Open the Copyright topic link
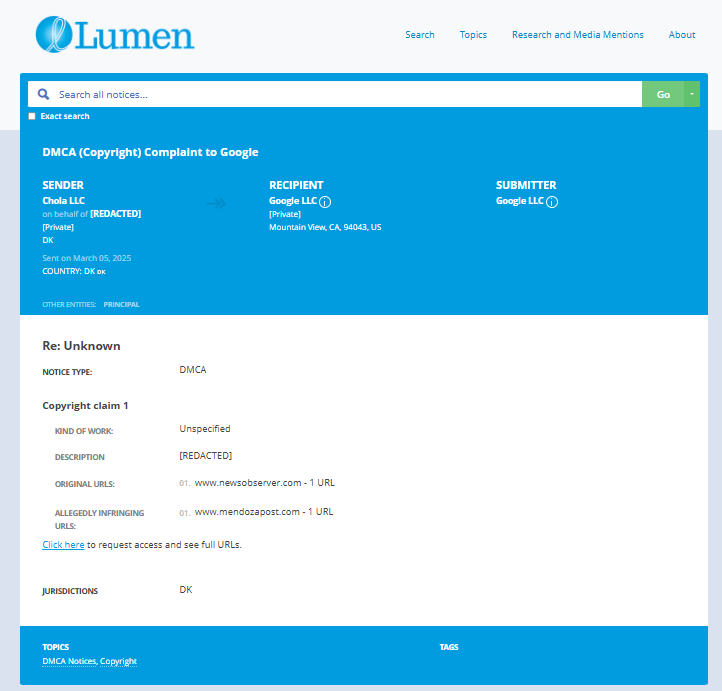The image size is (722, 691). [118, 661]
